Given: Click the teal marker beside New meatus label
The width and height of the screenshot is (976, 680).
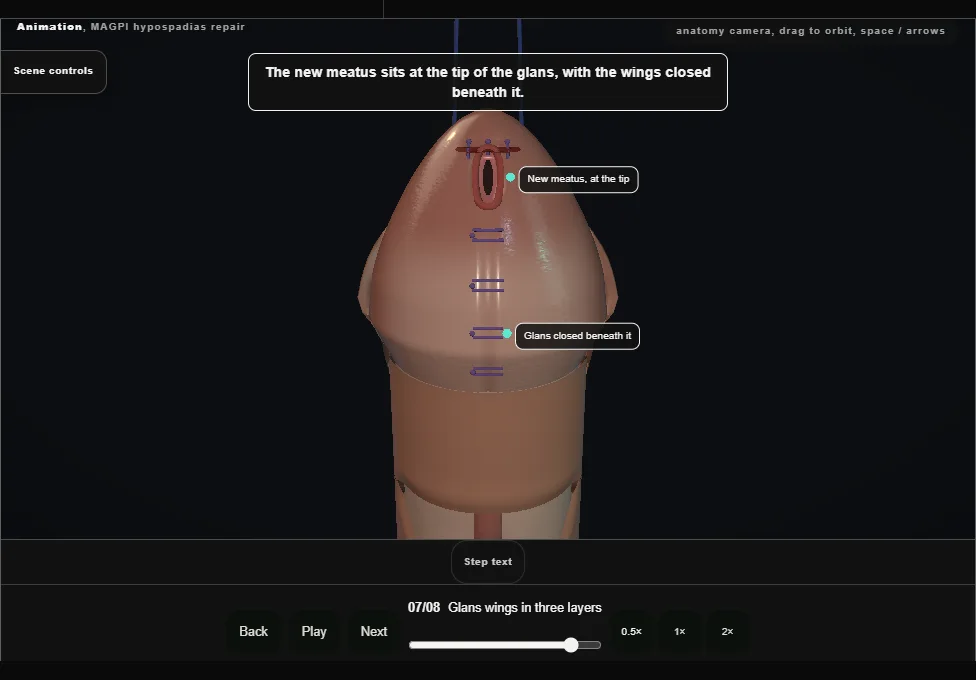Looking at the screenshot, I should [510, 177].
